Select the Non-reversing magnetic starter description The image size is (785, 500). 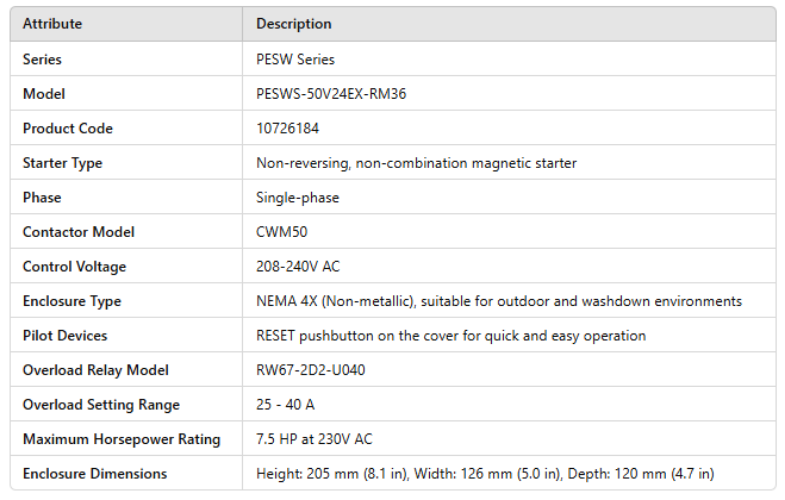pos(416,163)
